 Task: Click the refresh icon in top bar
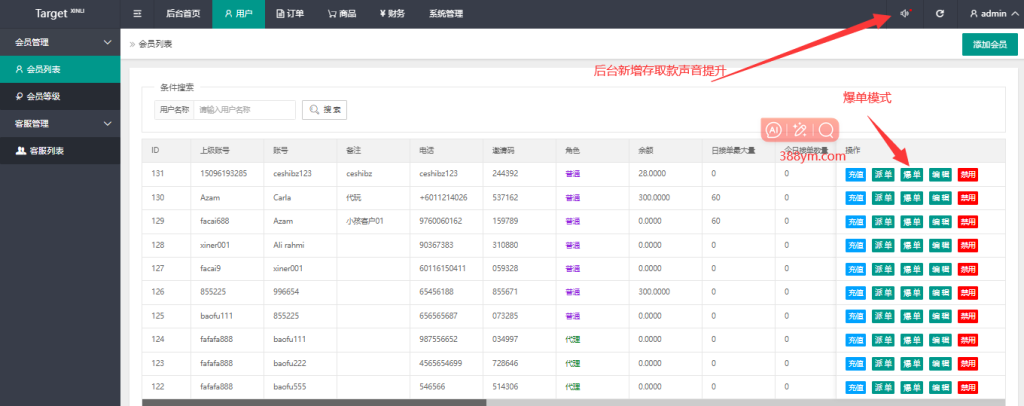click(x=939, y=14)
